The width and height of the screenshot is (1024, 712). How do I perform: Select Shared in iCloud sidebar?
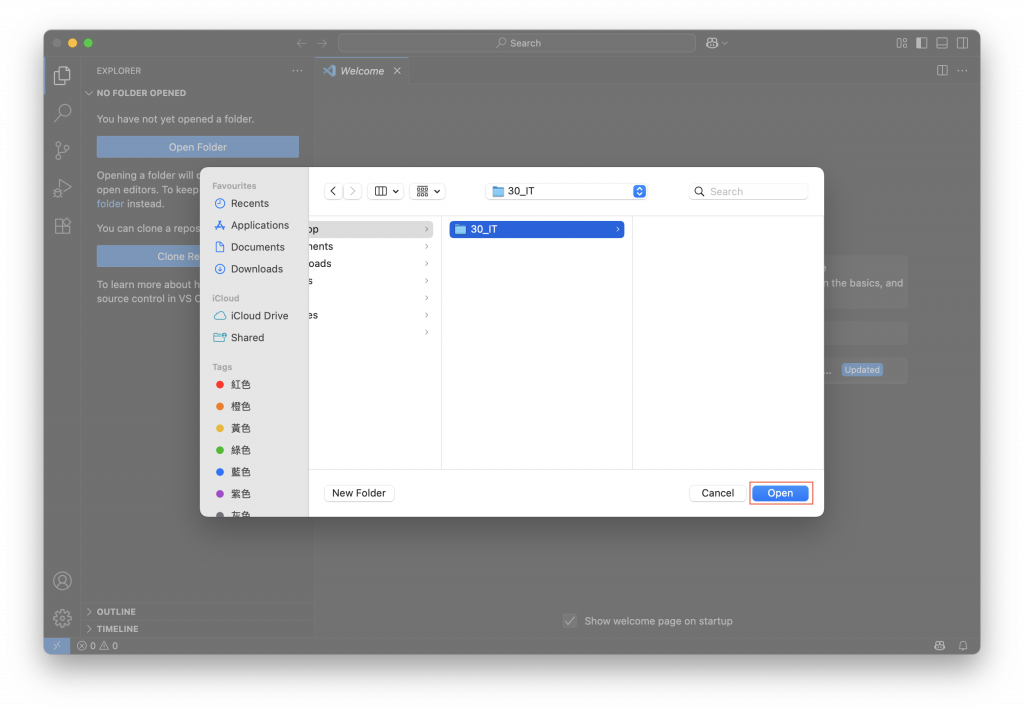click(247, 337)
